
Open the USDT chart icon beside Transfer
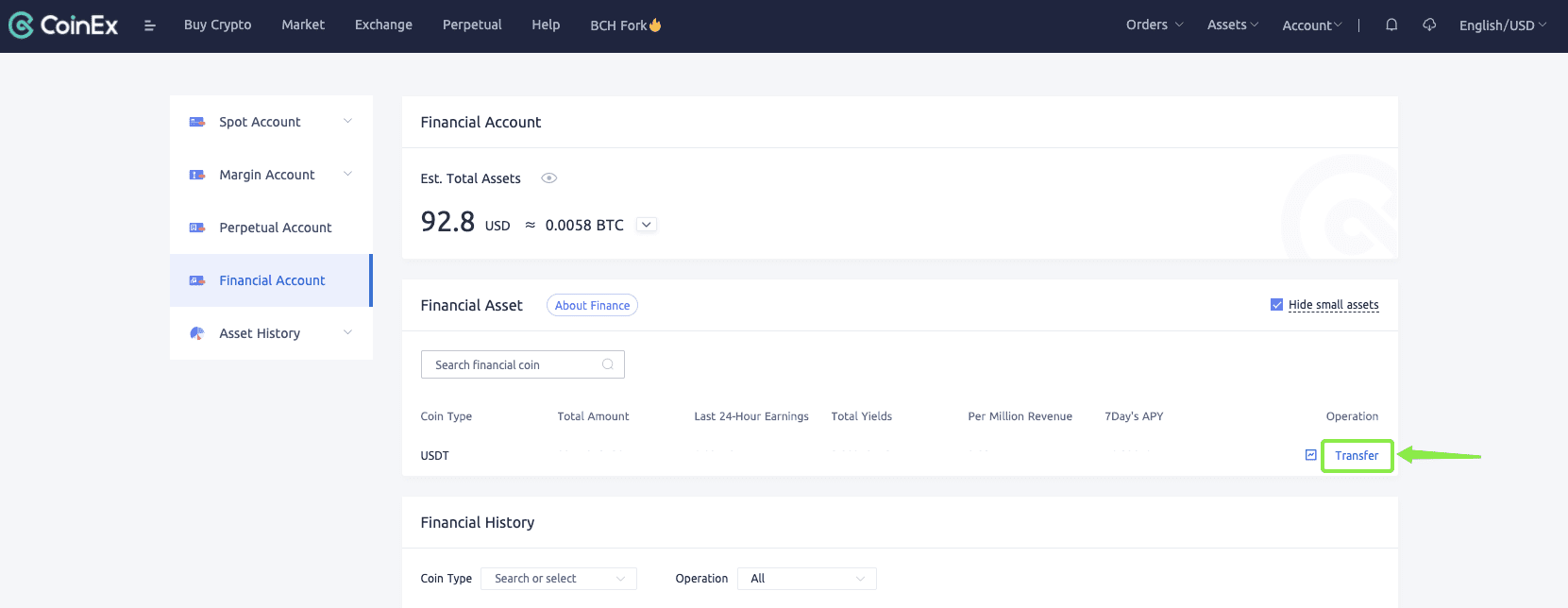pyautogui.click(x=1310, y=455)
